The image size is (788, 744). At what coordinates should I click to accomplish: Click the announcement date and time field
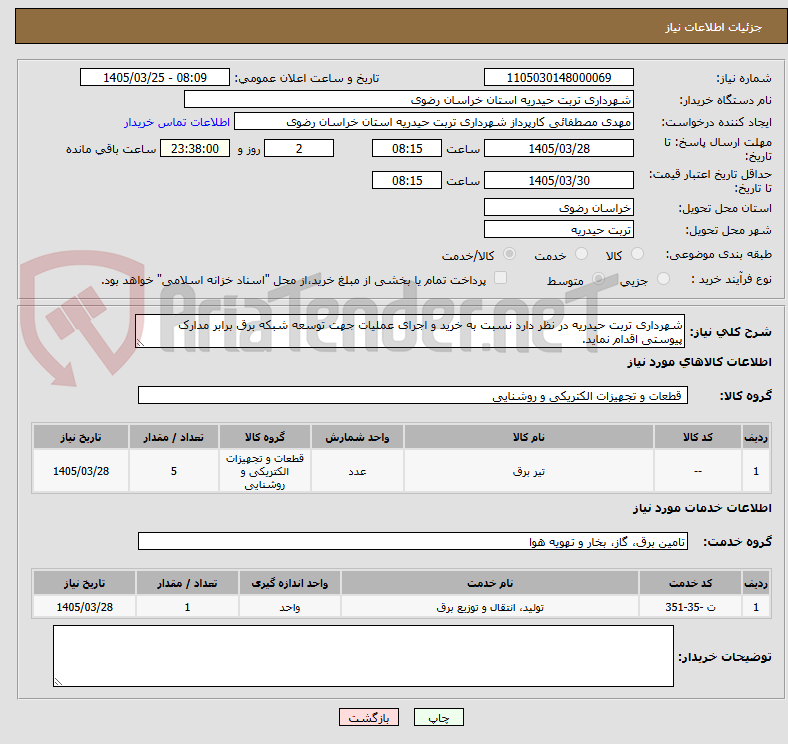(x=155, y=77)
